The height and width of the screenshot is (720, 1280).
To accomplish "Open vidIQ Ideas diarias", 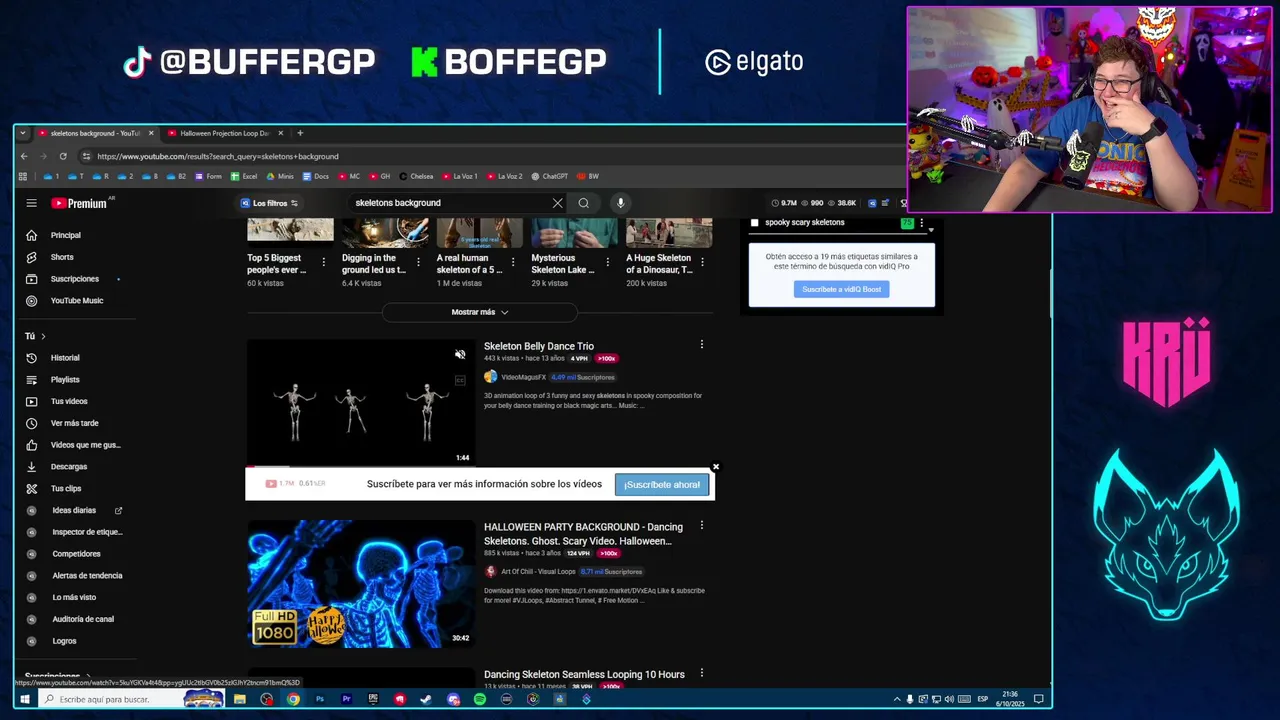I will (74, 510).
